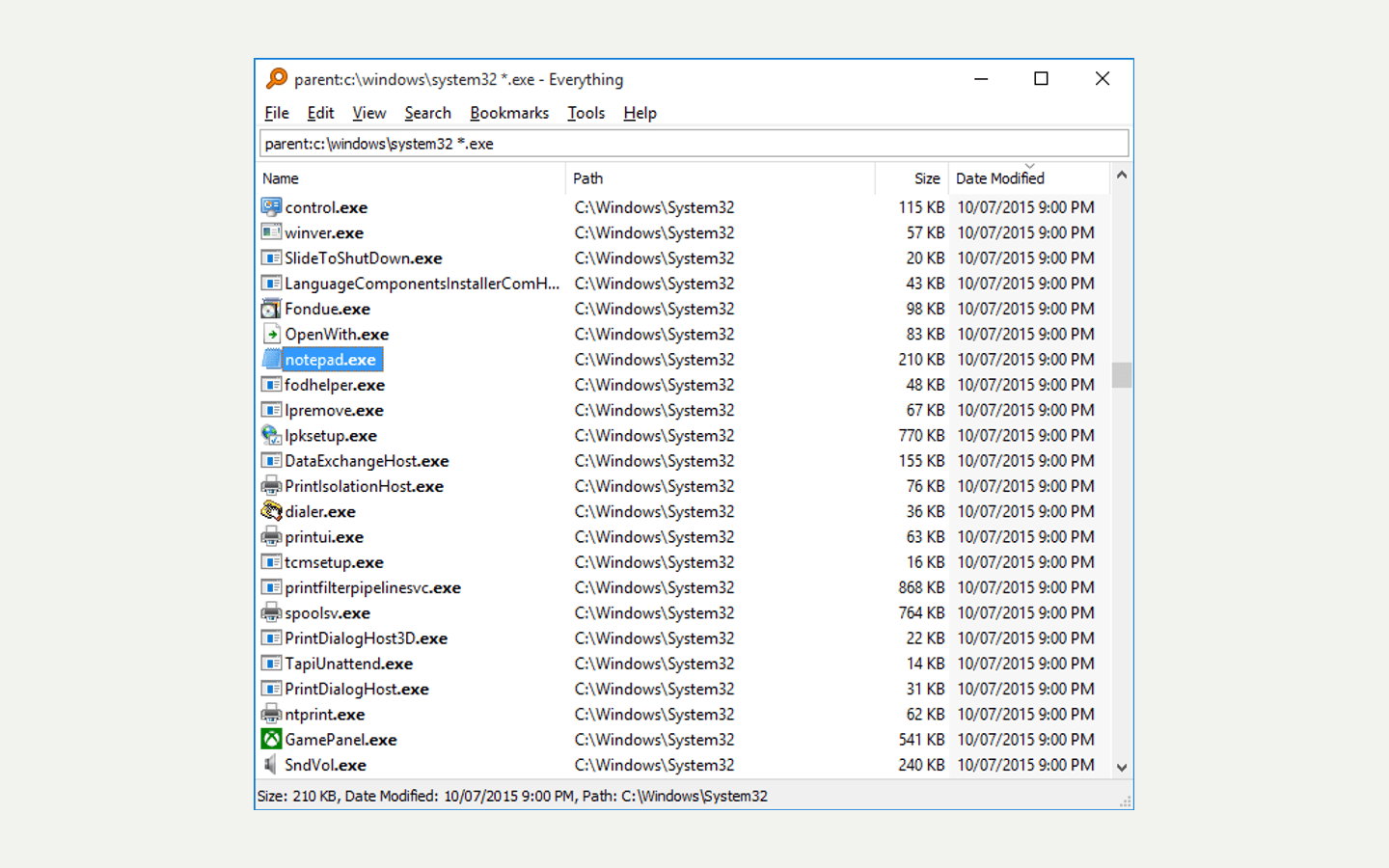Click the Fondue.exe file icon
The image size is (1389, 868).
click(271, 309)
